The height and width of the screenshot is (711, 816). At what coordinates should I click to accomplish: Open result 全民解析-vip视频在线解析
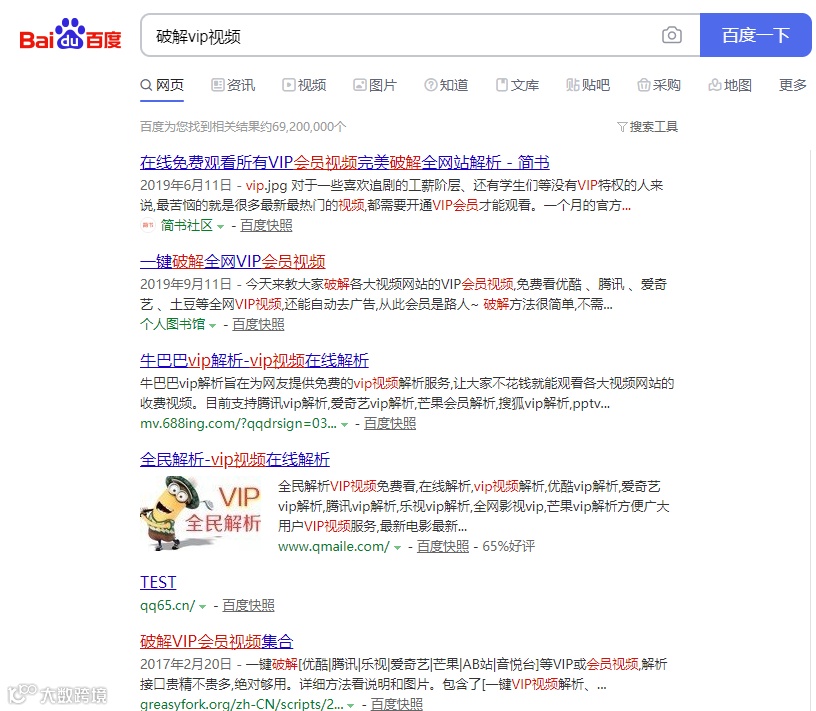pos(235,460)
